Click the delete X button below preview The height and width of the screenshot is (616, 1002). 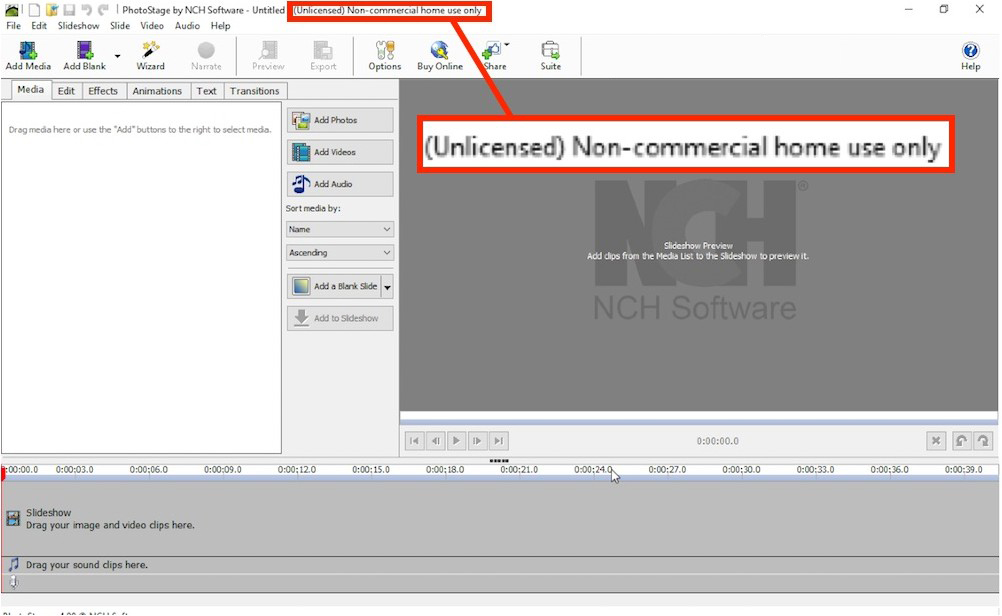[936, 440]
